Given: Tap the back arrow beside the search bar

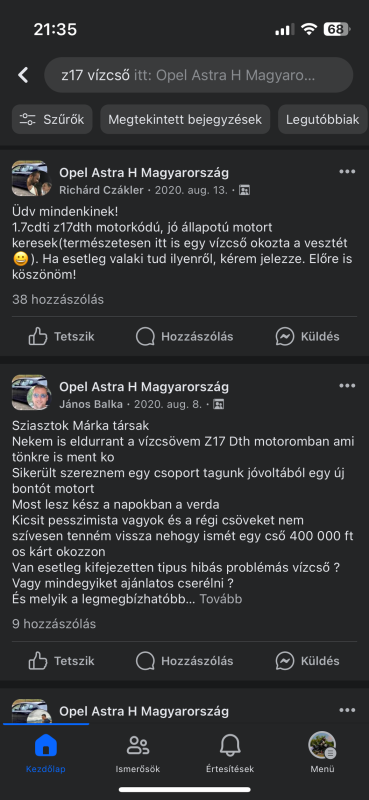Looking at the screenshot, I should point(23,75).
